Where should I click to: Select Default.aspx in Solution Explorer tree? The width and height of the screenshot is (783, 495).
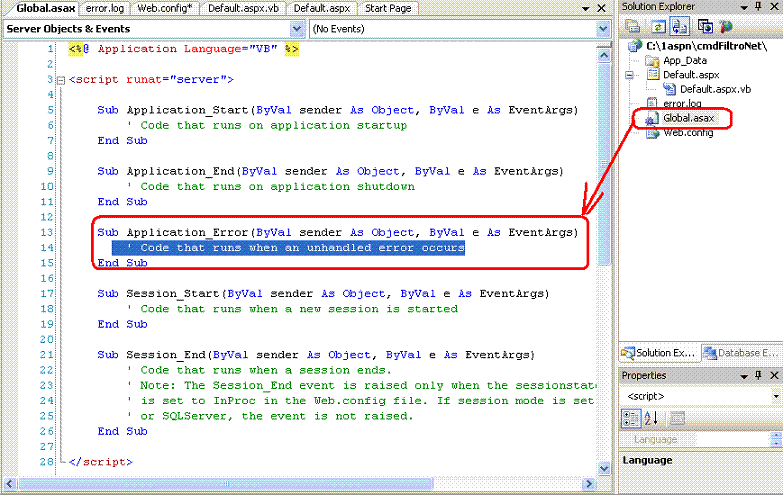coord(691,75)
